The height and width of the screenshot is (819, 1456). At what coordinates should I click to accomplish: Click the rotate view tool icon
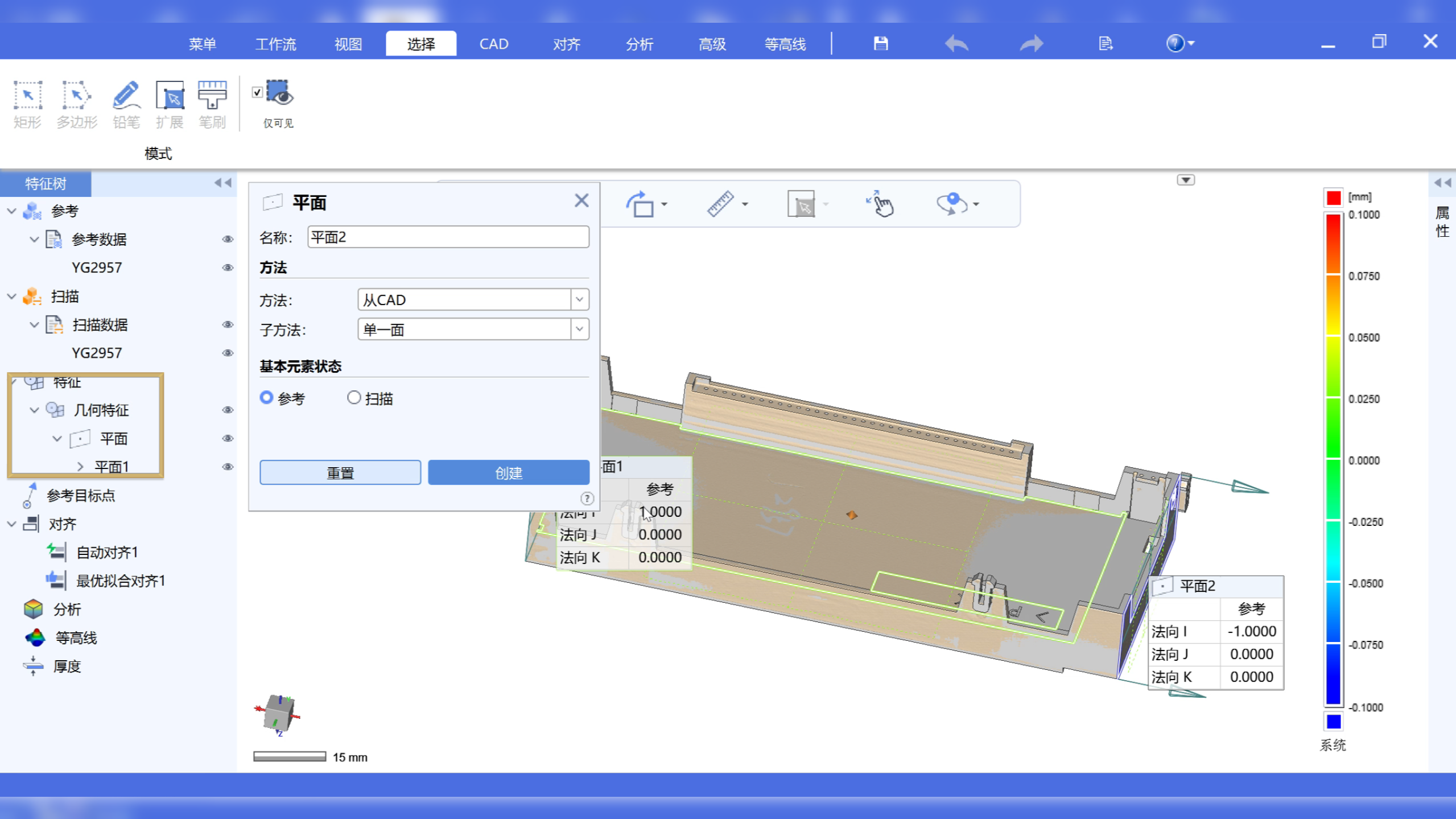click(x=952, y=204)
